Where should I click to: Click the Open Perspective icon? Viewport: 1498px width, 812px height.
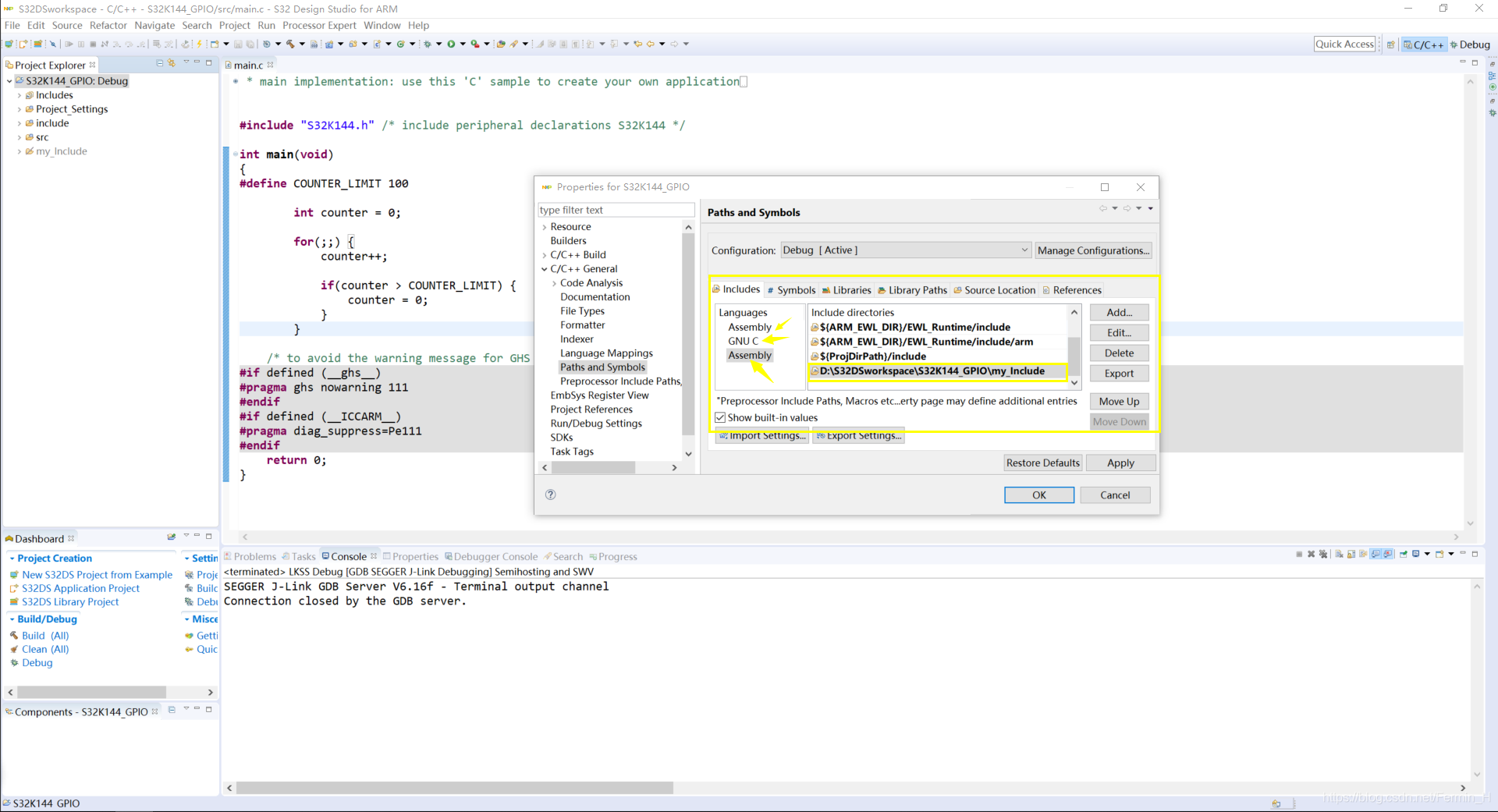(x=1390, y=44)
